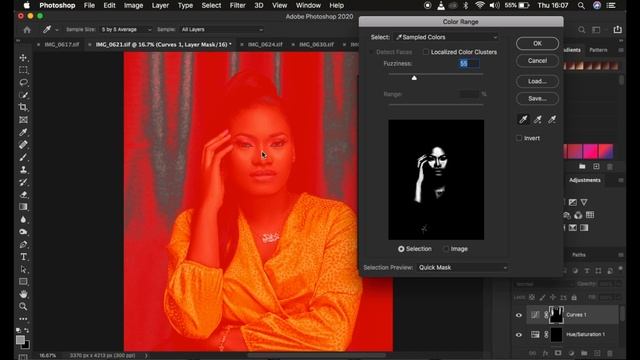The image size is (640, 360).
Task: Open the Selection Preview Quick Mask dropdown
Action: [463, 267]
